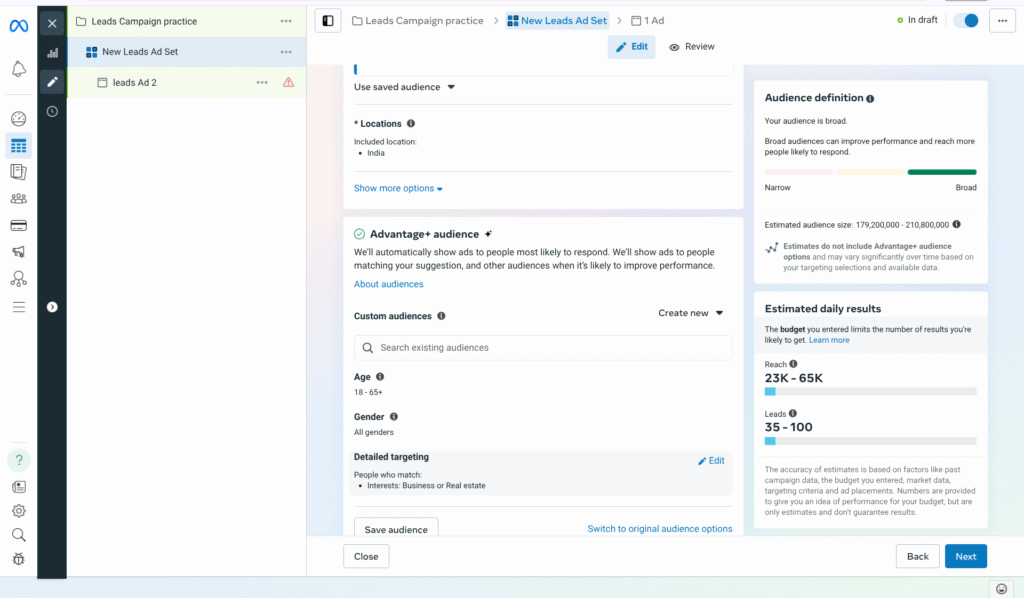Open Learn more link in daily results
Image resolution: width=1024 pixels, height=598 pixels.
(x=829, y=340)
